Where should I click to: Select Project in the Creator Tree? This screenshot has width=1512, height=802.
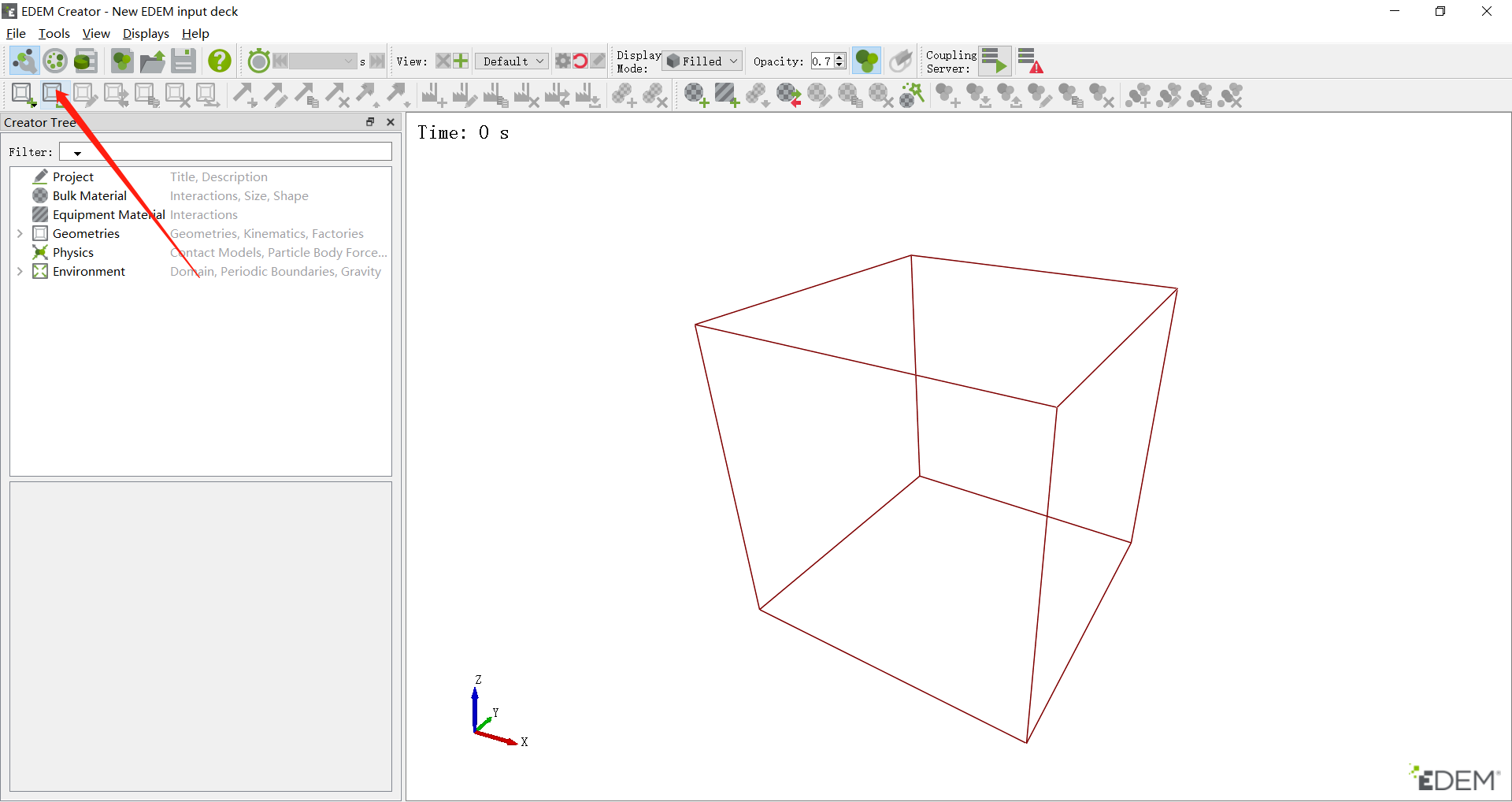pos(73,176)
